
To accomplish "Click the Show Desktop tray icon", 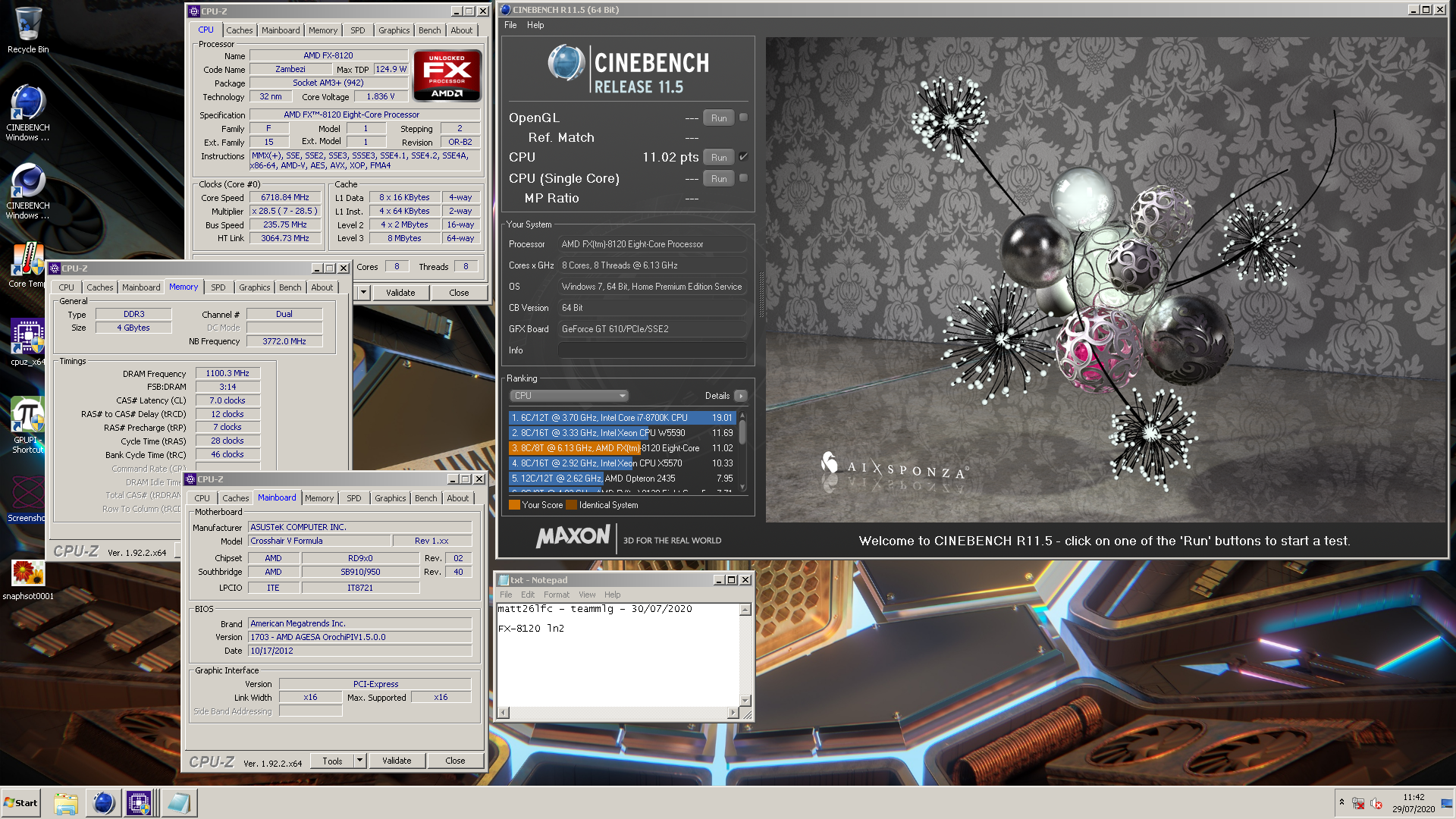I will tap(1447, 803).
